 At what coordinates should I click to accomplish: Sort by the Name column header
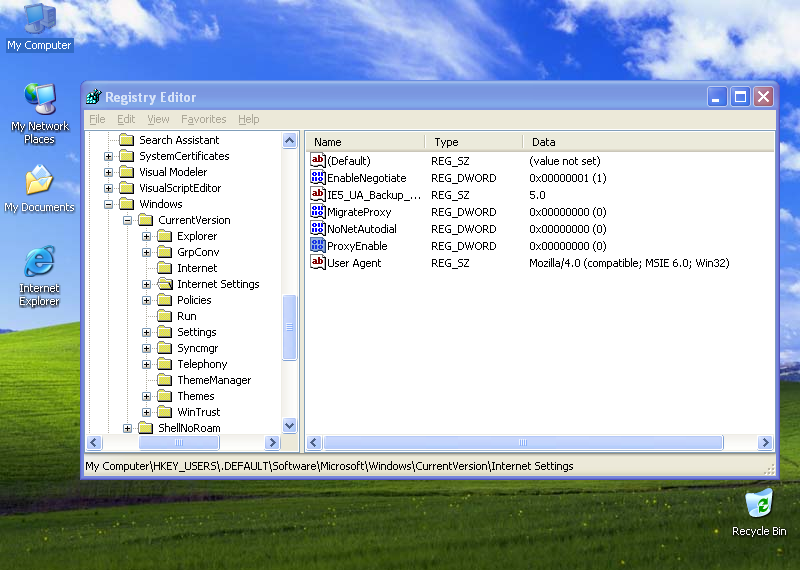365,142
